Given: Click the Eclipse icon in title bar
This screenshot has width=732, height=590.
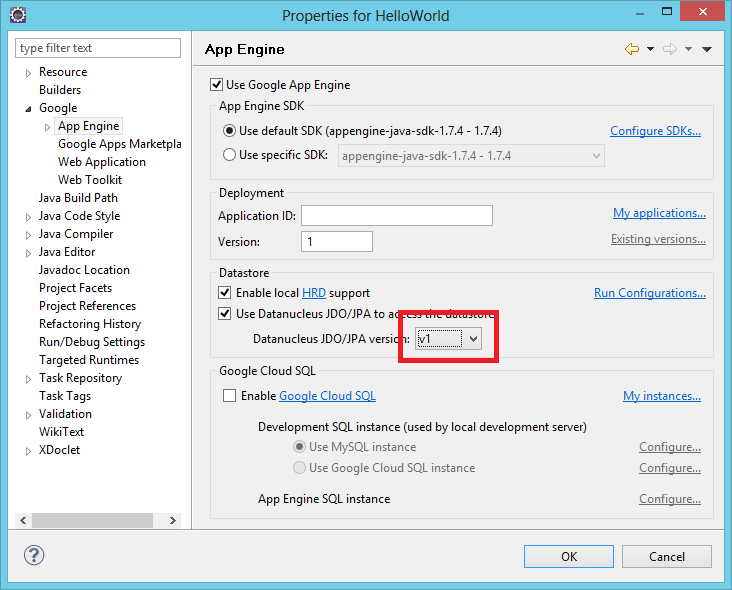Looking at the screenshot, I should click(x=18, y=15).
